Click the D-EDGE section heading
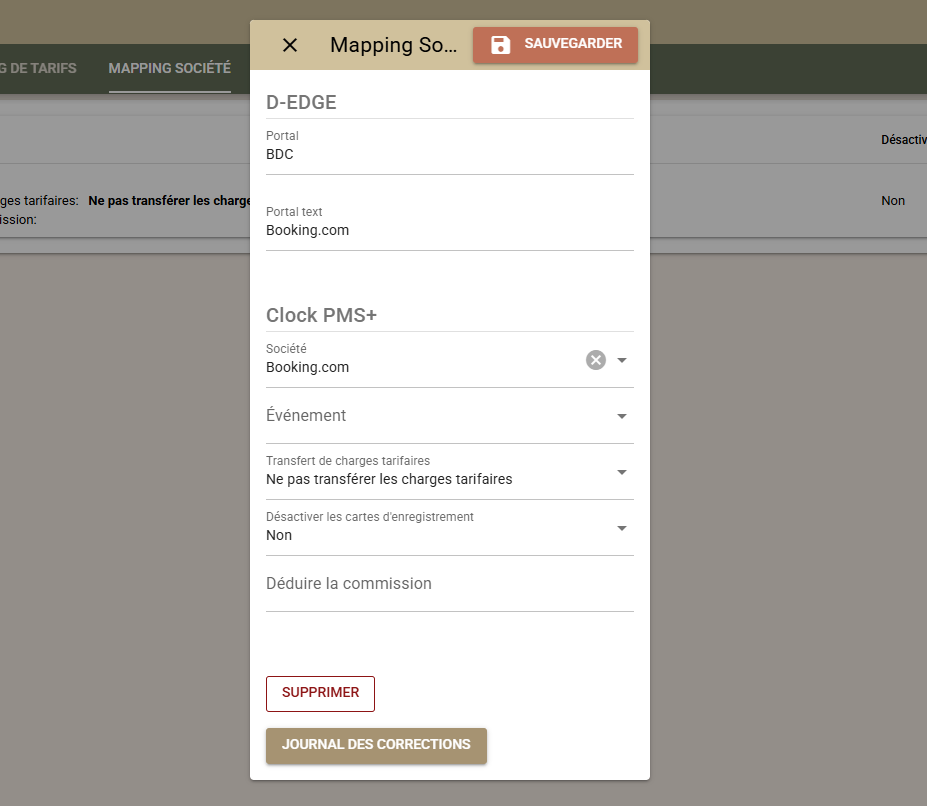The height and width of the screenshot is (806, 927). point(301,102)
